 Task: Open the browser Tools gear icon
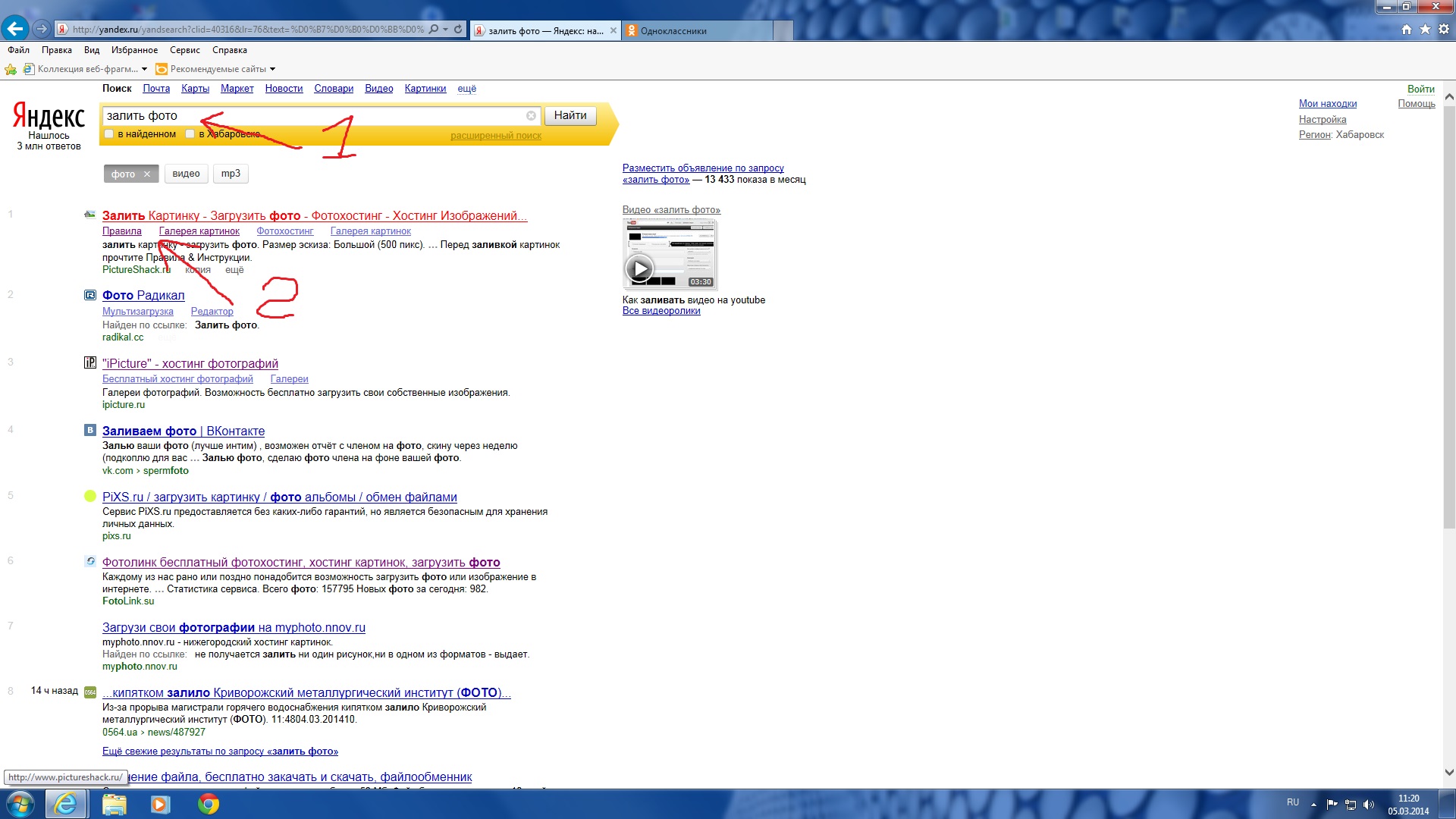tap(1443, 30)
